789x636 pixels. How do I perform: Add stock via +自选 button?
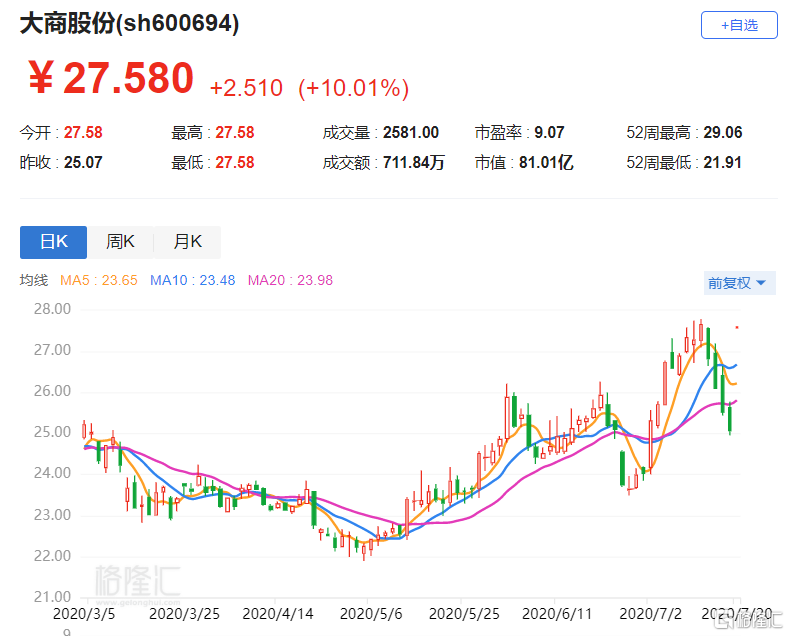pyautogui.click(x=739, y=25)
